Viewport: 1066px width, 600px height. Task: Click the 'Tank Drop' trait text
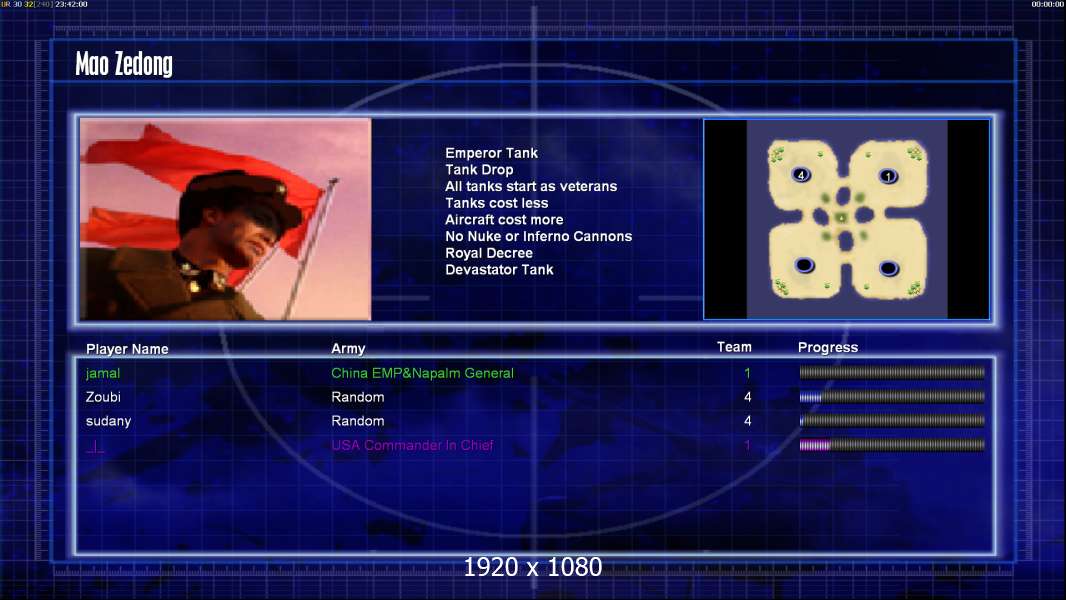tap(479, 170)
